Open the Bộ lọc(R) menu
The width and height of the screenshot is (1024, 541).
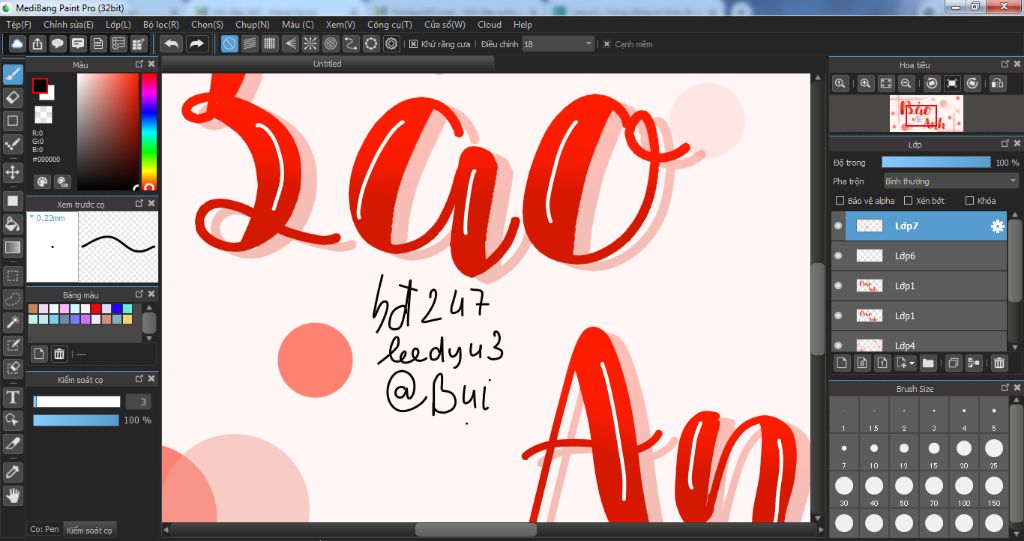click(x=161, y=25)
